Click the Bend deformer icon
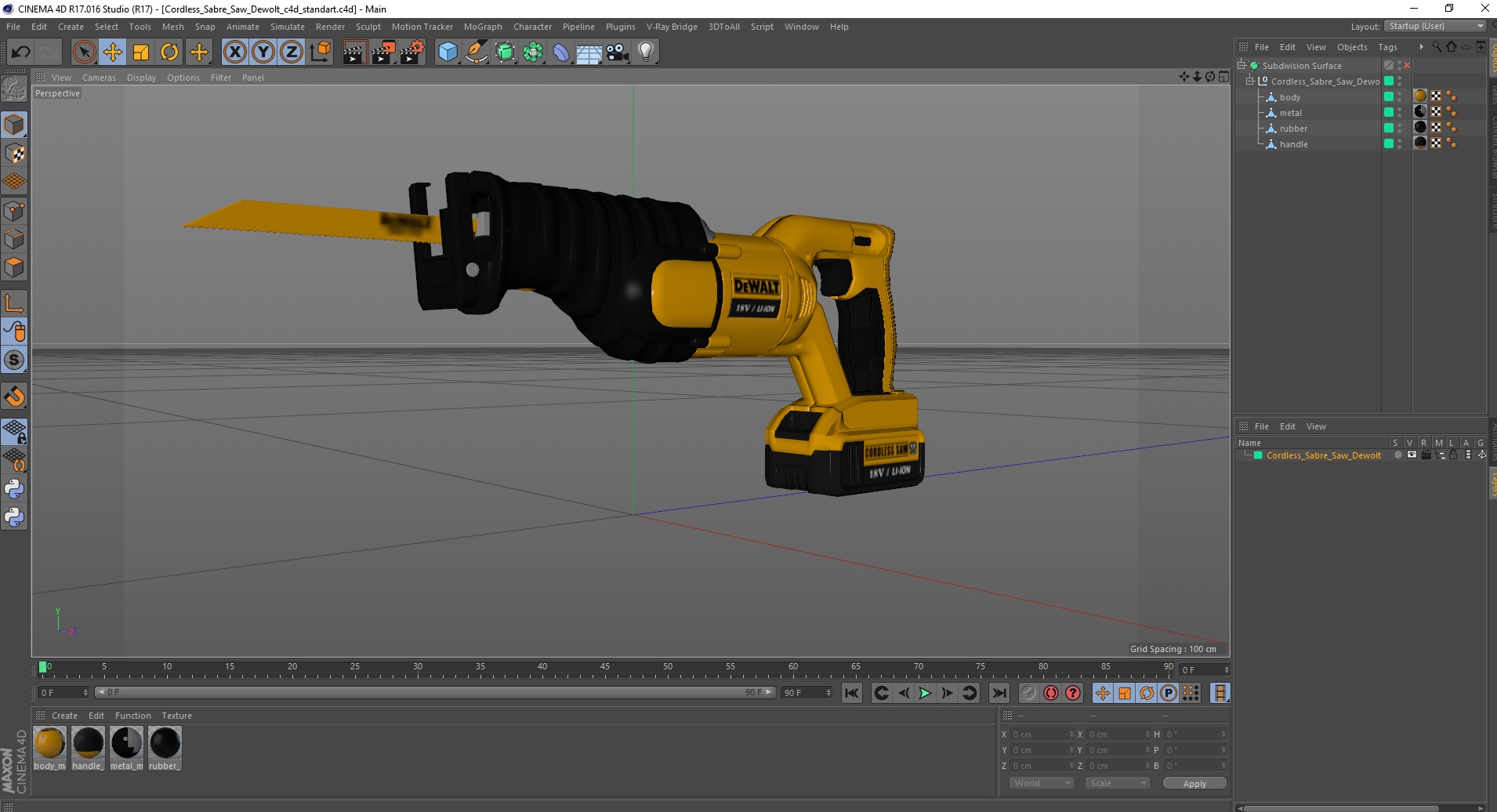 [561, 53]
